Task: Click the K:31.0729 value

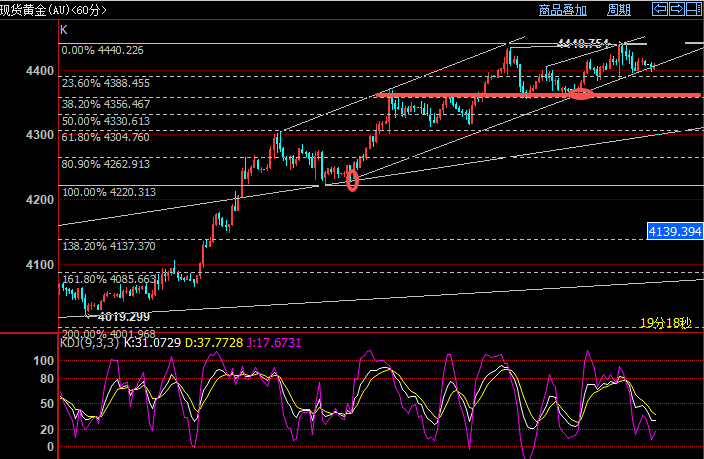Action: pyautogui.click(x=152, y=343)
